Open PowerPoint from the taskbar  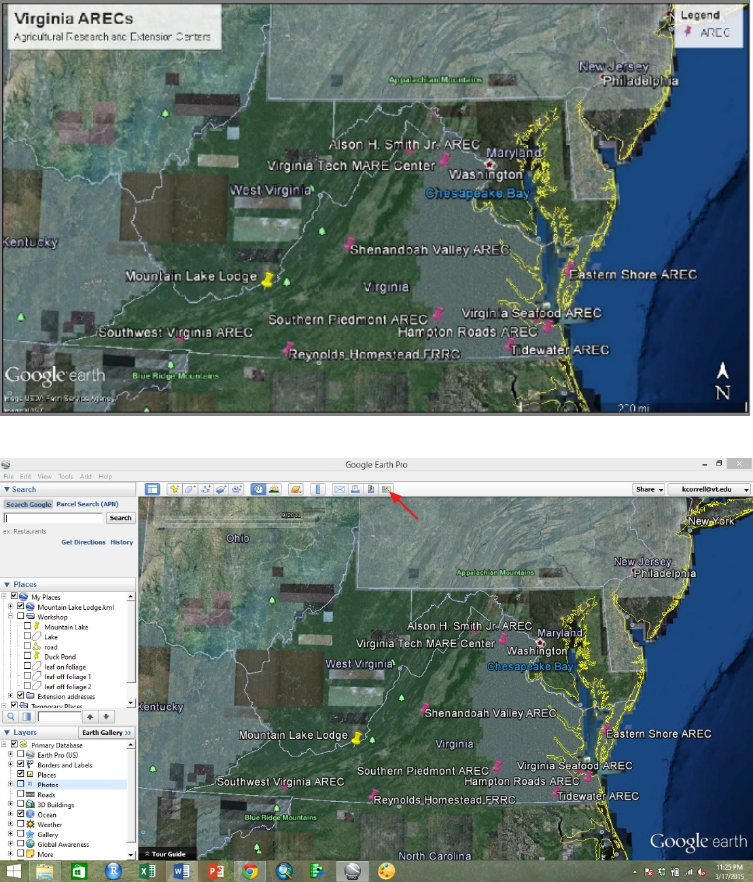point(216,871)
